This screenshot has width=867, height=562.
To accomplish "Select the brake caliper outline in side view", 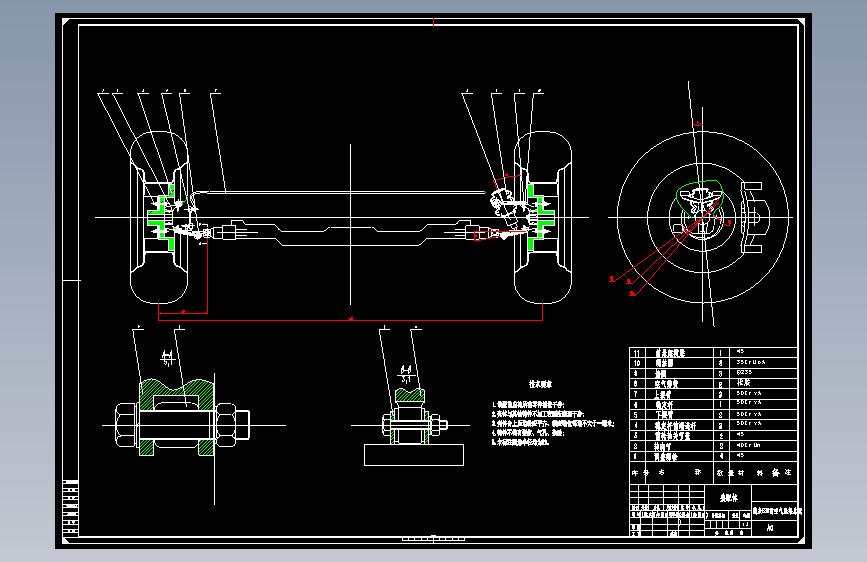I will click(754, 217).
